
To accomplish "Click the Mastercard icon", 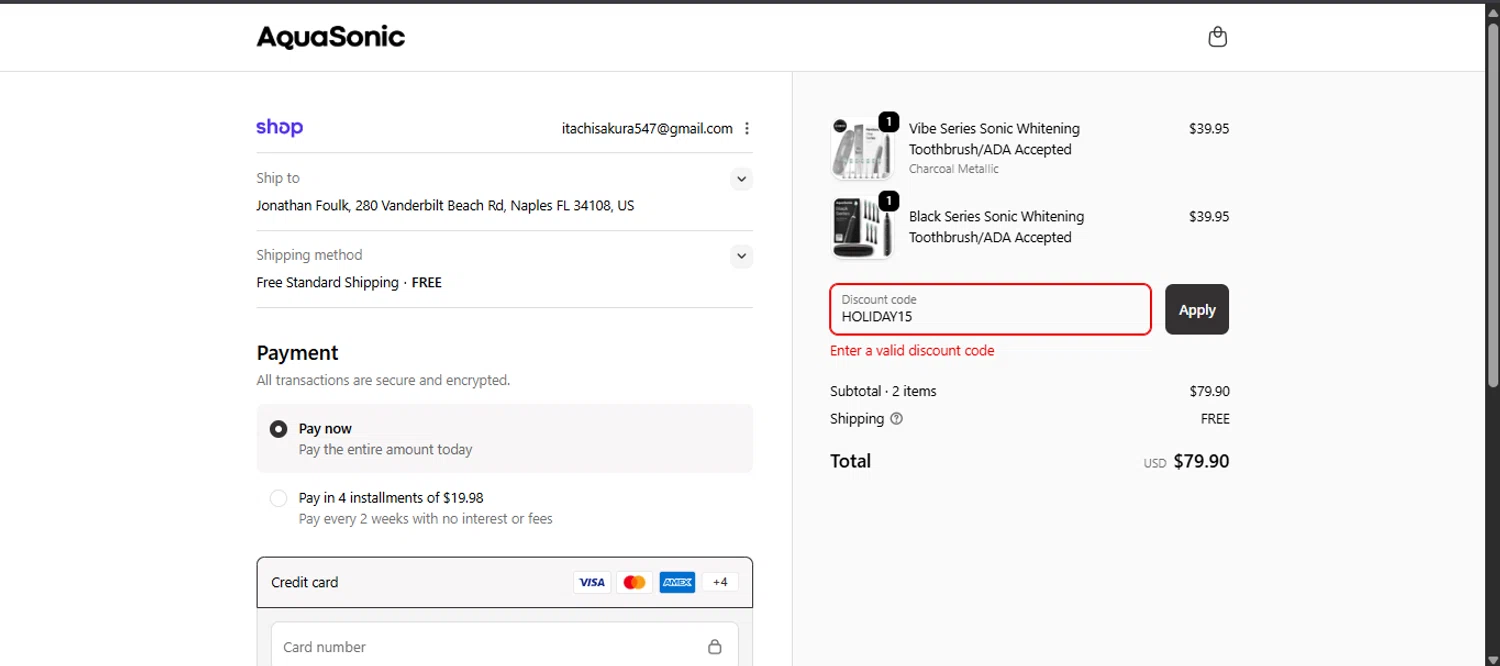I will pyautogui.click(x=634, y=582).
